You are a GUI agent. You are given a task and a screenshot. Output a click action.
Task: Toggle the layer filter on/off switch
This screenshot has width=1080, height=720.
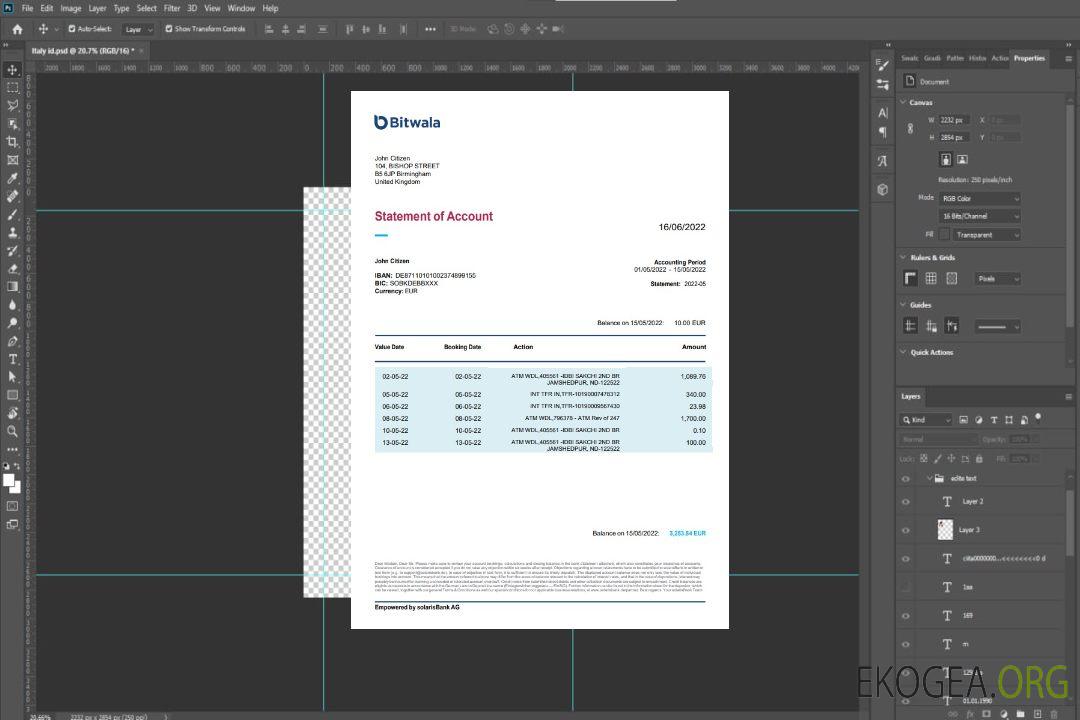[x=1038, y=418]
